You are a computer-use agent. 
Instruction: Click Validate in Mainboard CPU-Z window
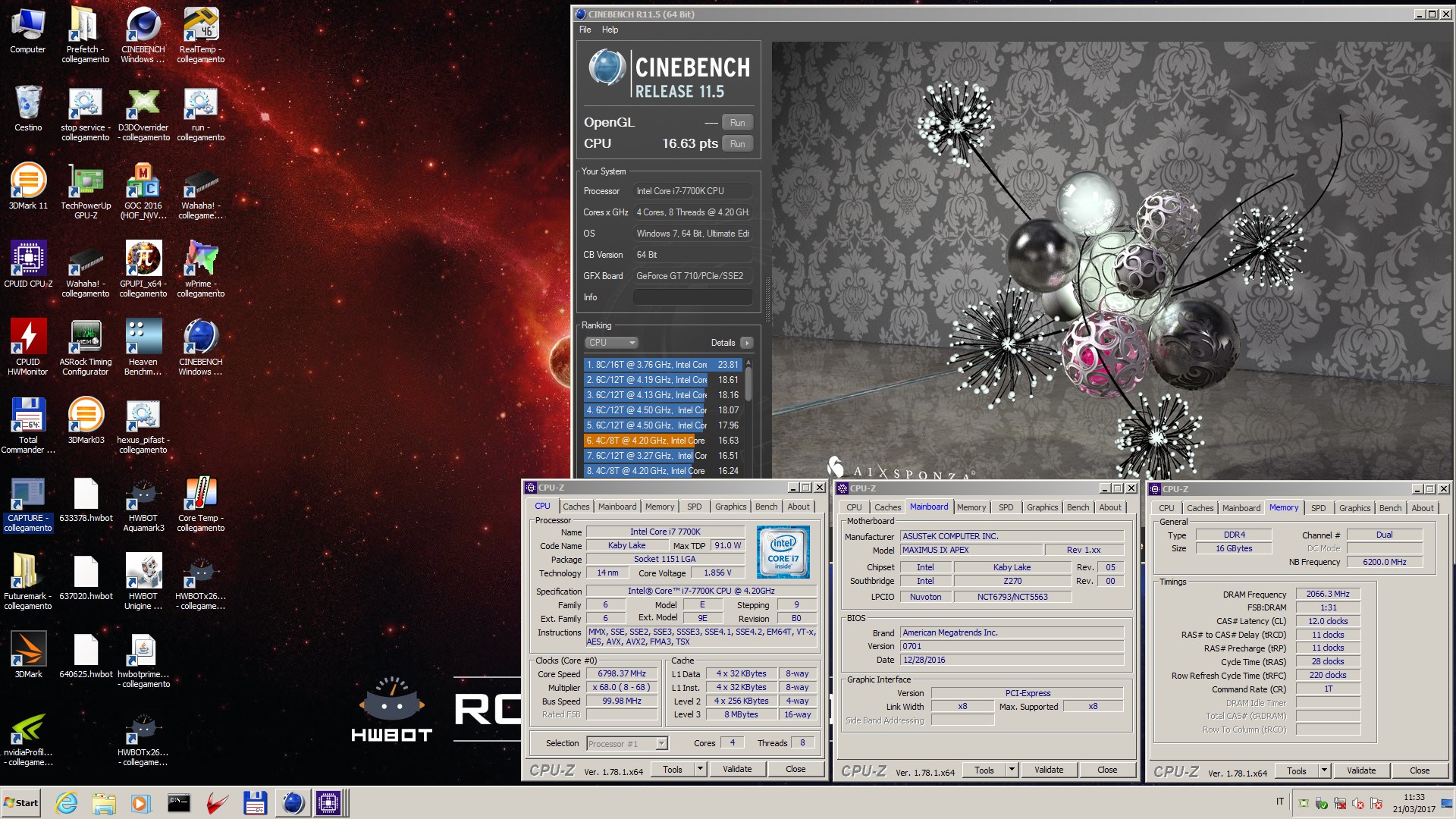point(1049,770)
